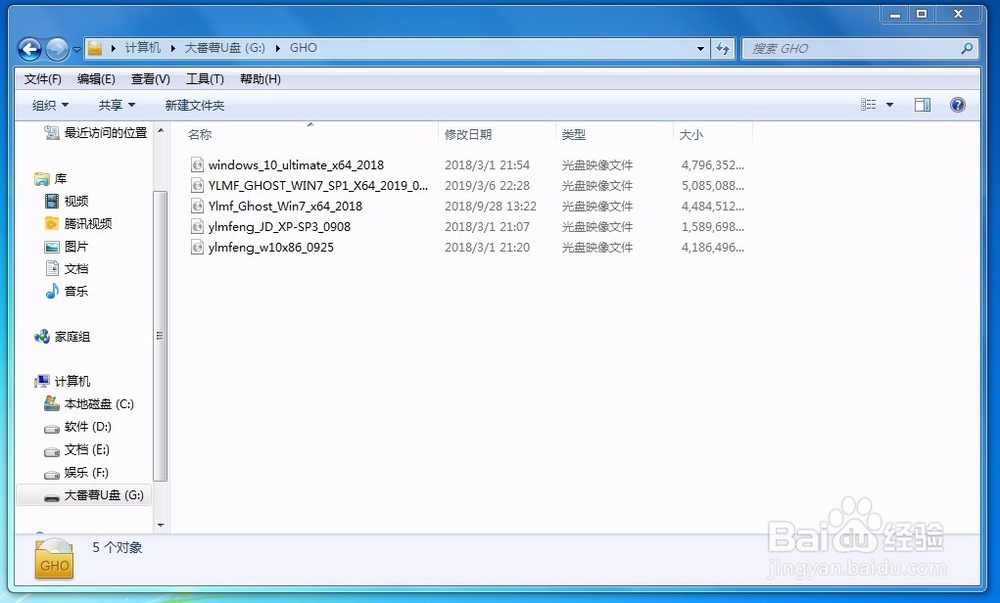Open the 查看(V) menu
The width and height of the screenshot is (1000, 603).
(151, 79)
